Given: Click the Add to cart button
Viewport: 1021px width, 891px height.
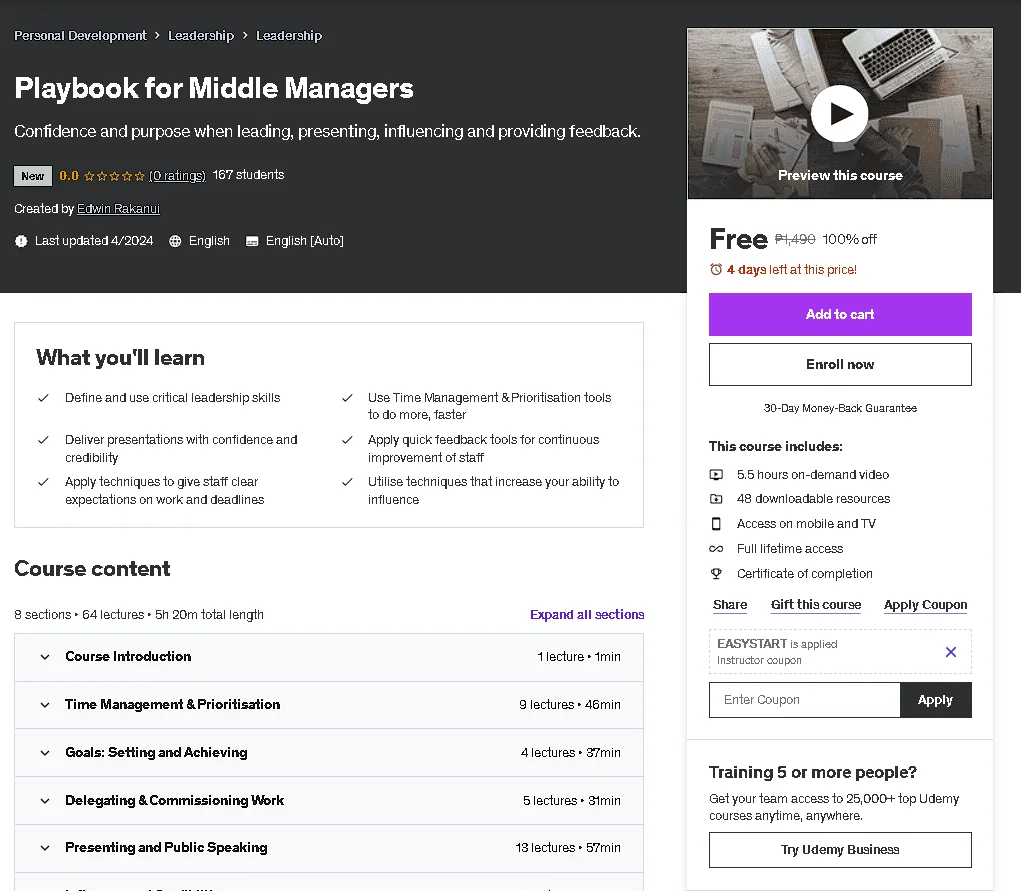Looking at the screenshot, I should 840,315.
